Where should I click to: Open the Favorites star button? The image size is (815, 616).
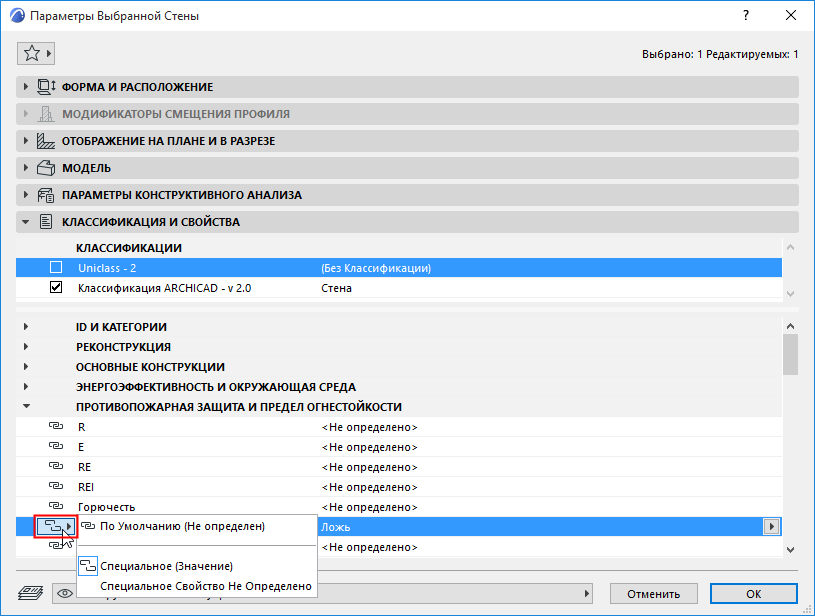coord(36,54)
